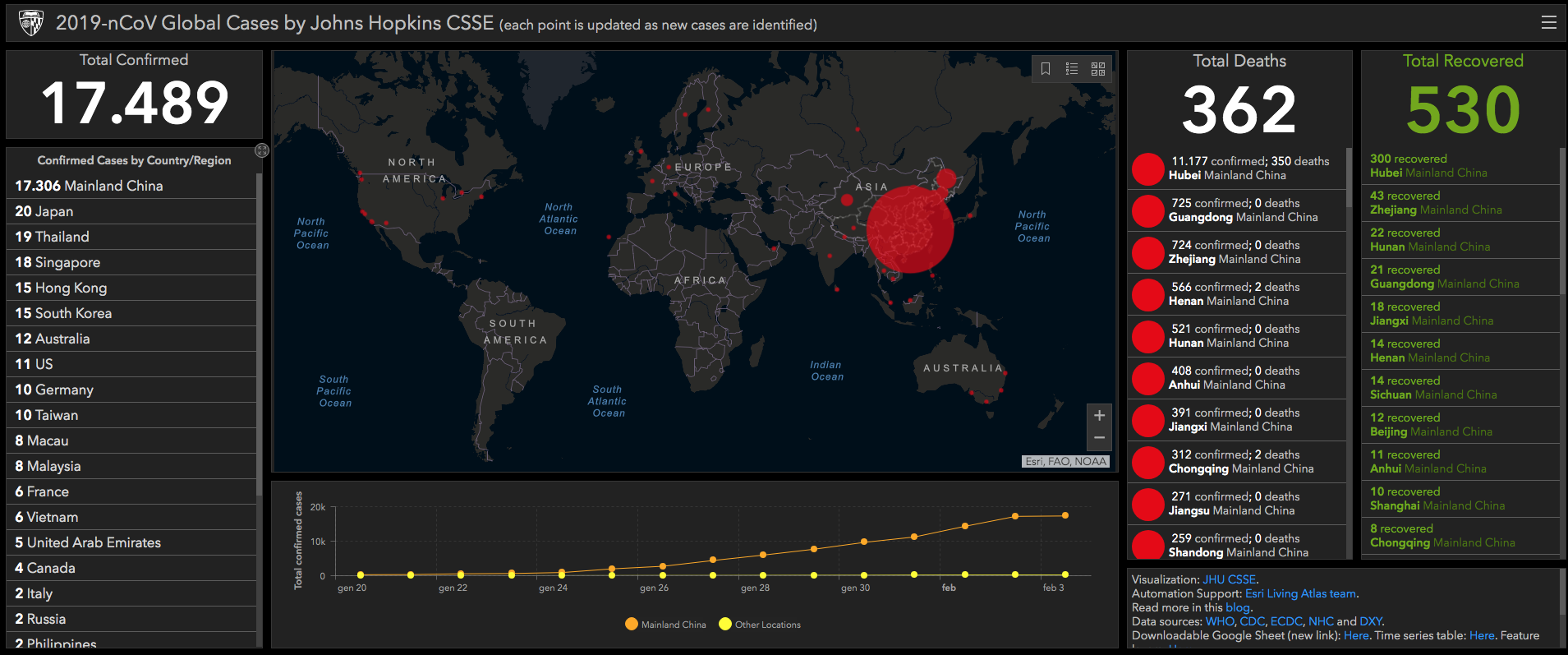Viewport: 1568px width, 655px height.
Task: Click the red circle beside Hunan 521 confirmed
Action: 1148,337
